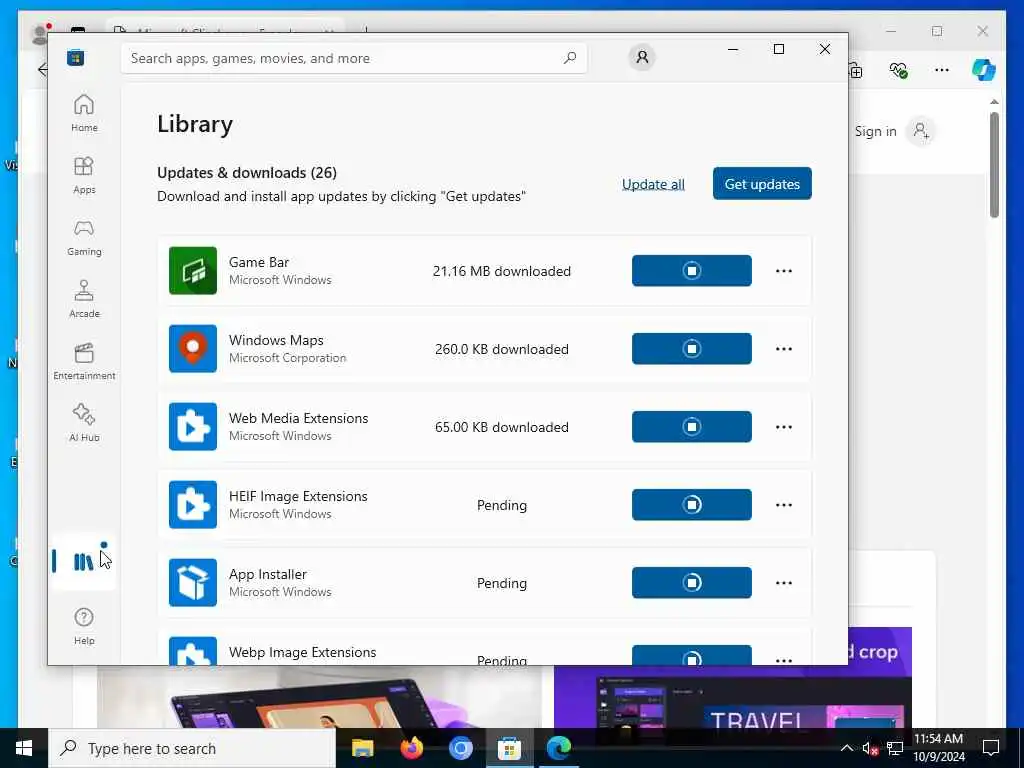
Task: Open more options for Web Media Extensions
Action: point(784,426)
